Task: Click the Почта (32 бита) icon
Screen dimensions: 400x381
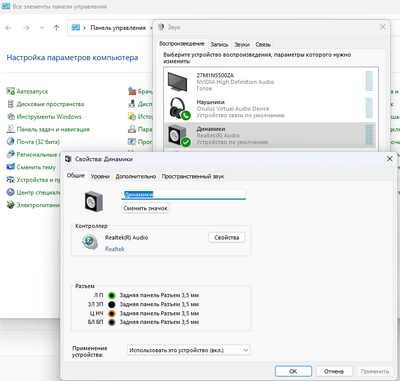Action: [11, 142]
